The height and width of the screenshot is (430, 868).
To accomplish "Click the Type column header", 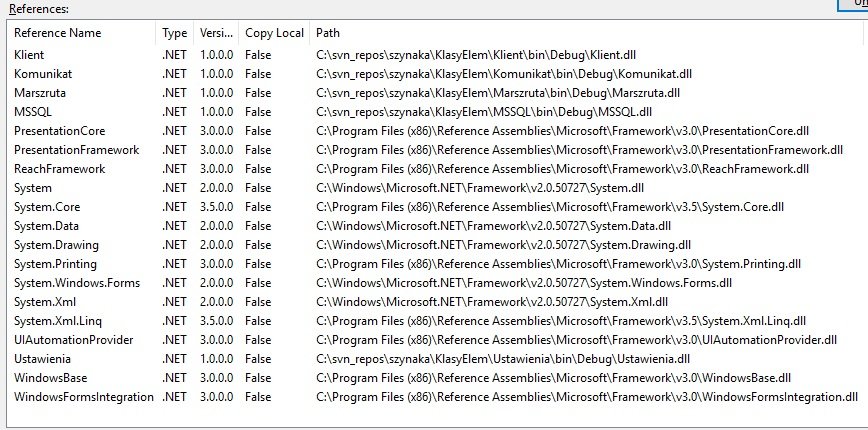I will (173, 33).
